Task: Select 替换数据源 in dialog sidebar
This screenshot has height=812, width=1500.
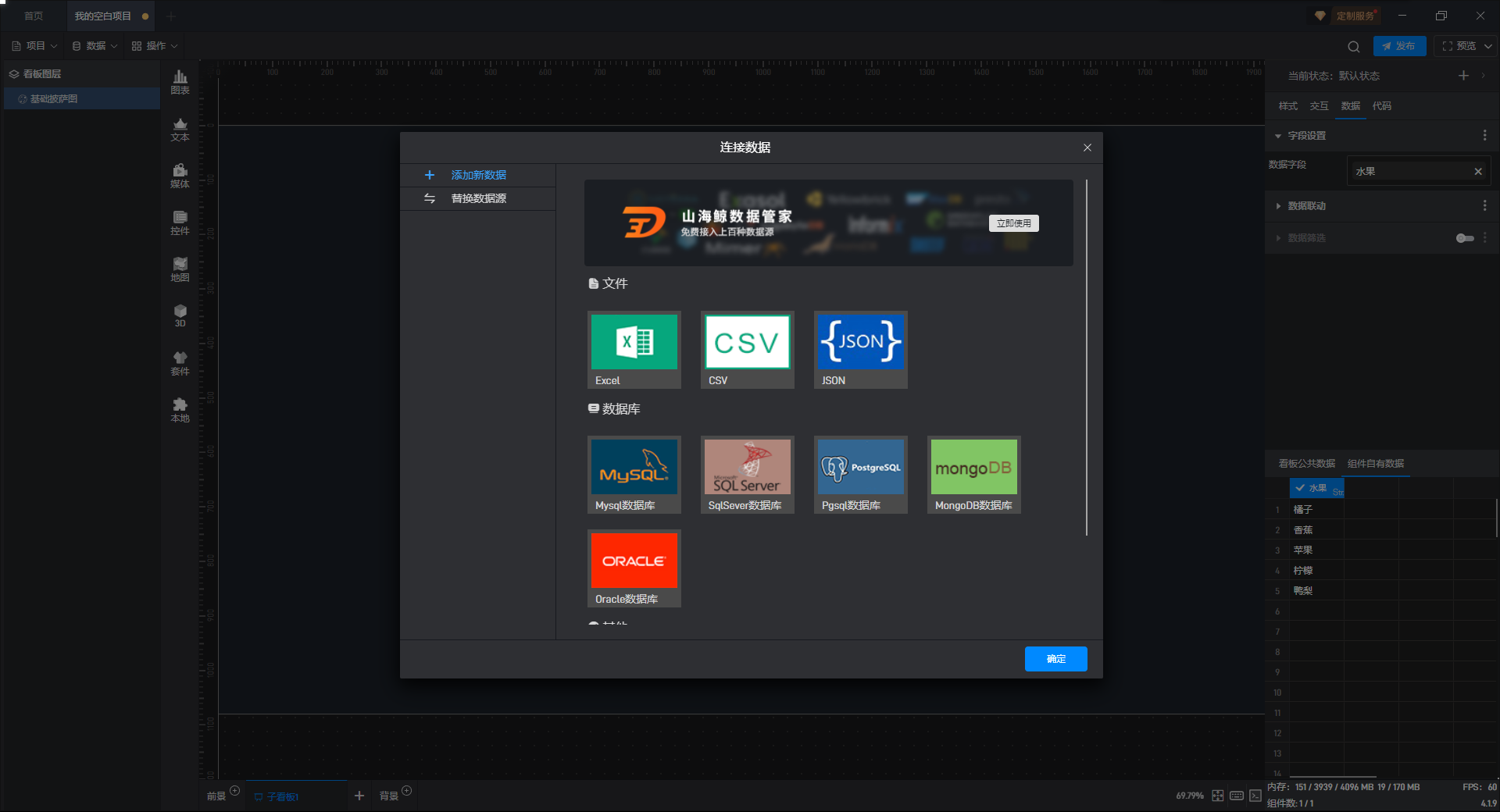Action: point(478,198)
